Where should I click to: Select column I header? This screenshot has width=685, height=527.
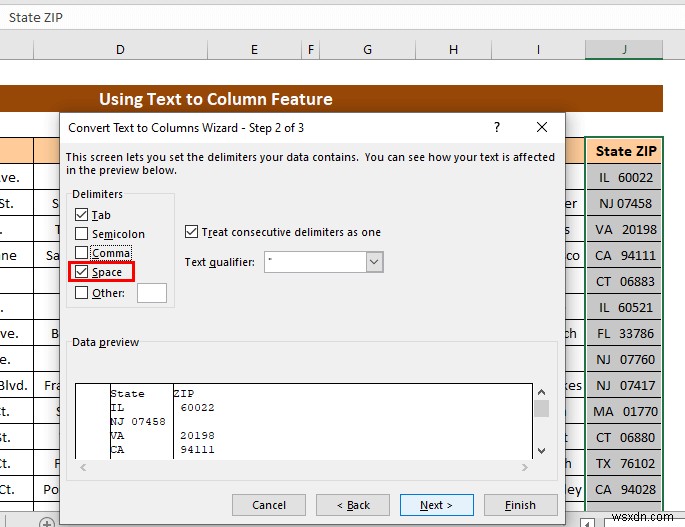(x=538, y=50)
